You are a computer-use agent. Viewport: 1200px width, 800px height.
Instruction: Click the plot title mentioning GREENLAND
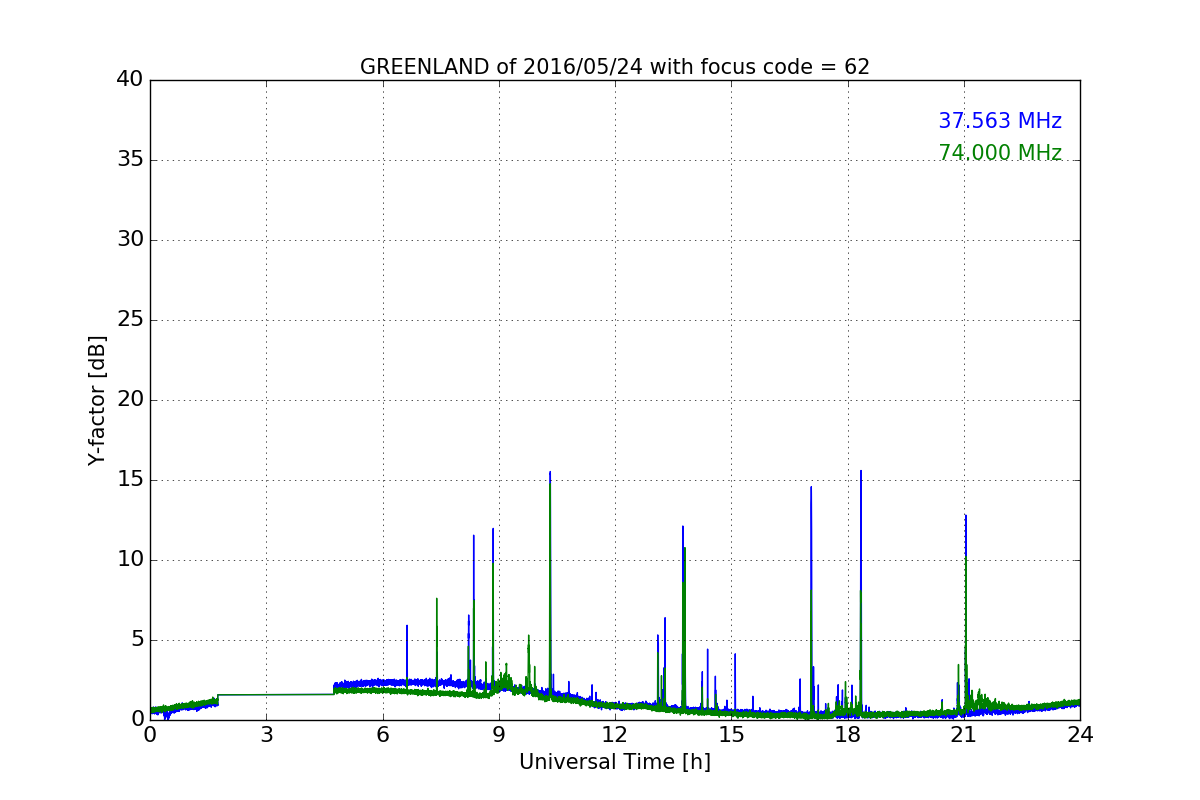(614, 67)
